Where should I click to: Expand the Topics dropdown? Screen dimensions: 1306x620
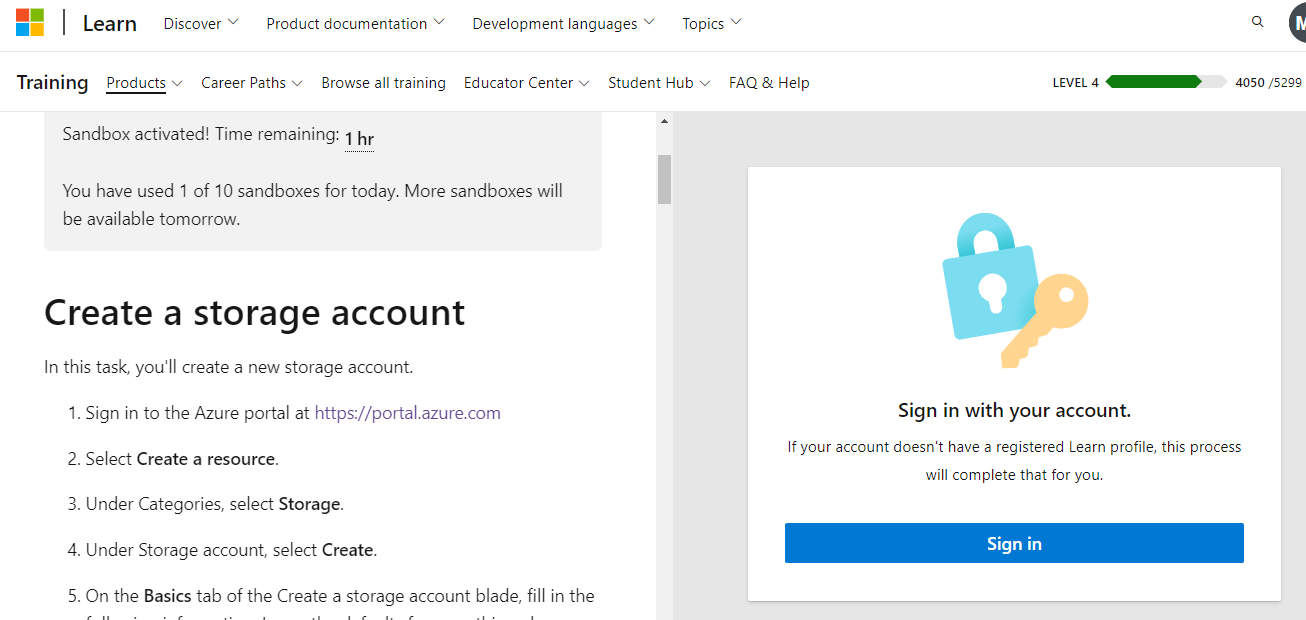tap(712, 23)
